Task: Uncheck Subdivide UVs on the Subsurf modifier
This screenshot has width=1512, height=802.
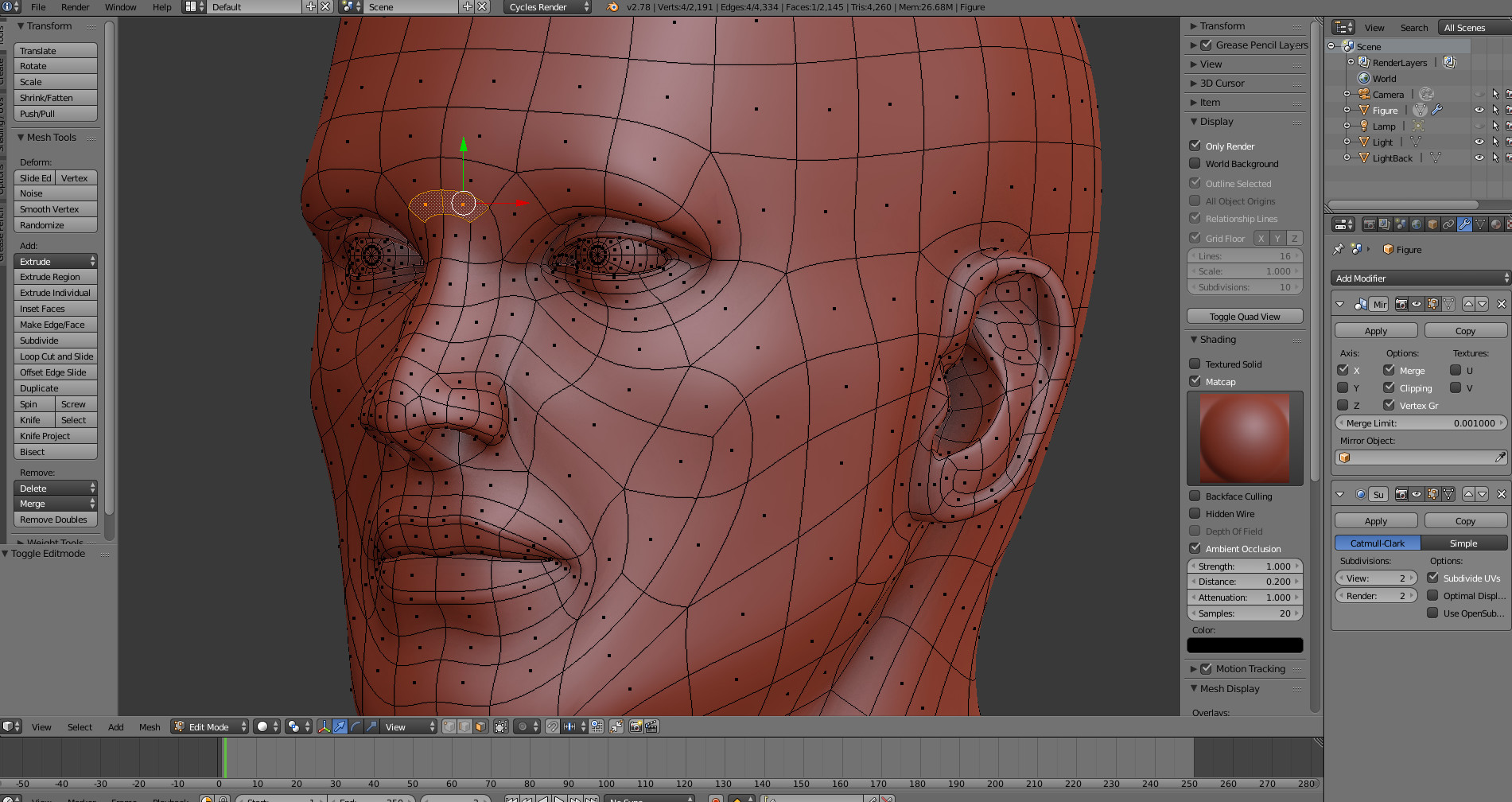Action: [1434, 578]
